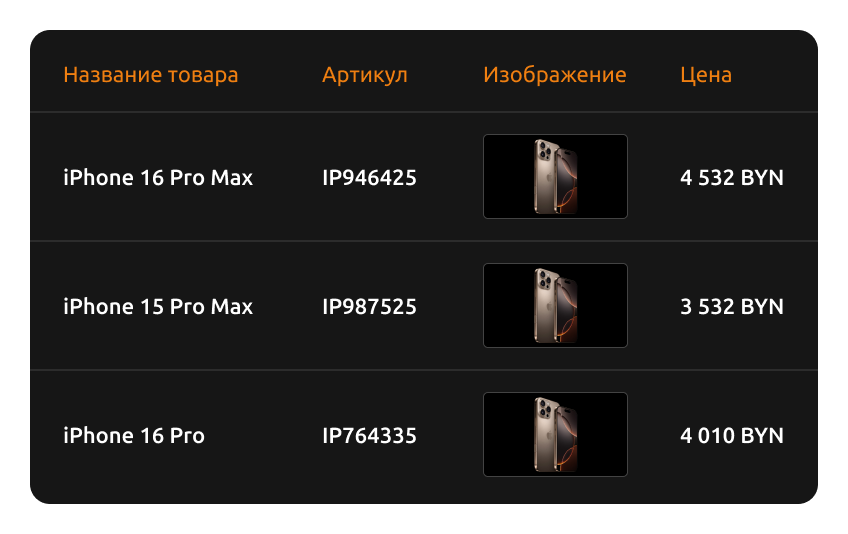The width and height of the screenshot is (848, 534).
Task: Select the iPhone 16 Pro Max product name
Action: click(158, 177)
